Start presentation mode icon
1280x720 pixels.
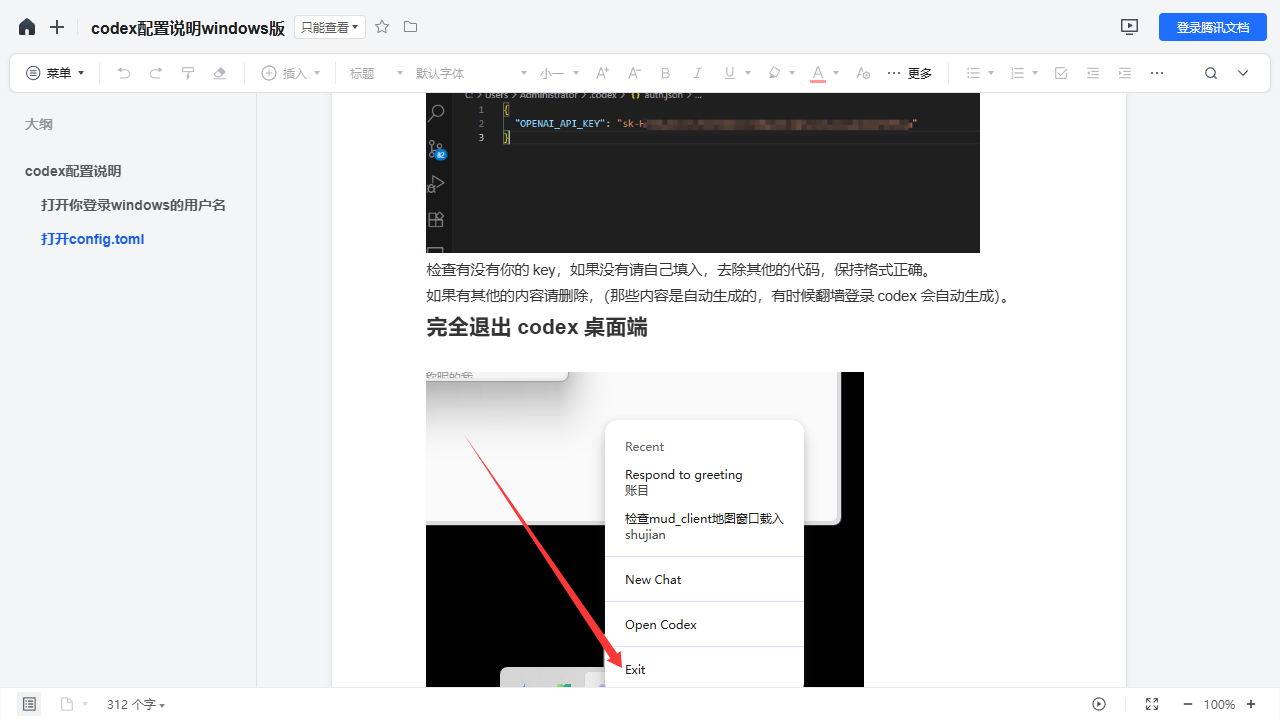point(1129,27)
